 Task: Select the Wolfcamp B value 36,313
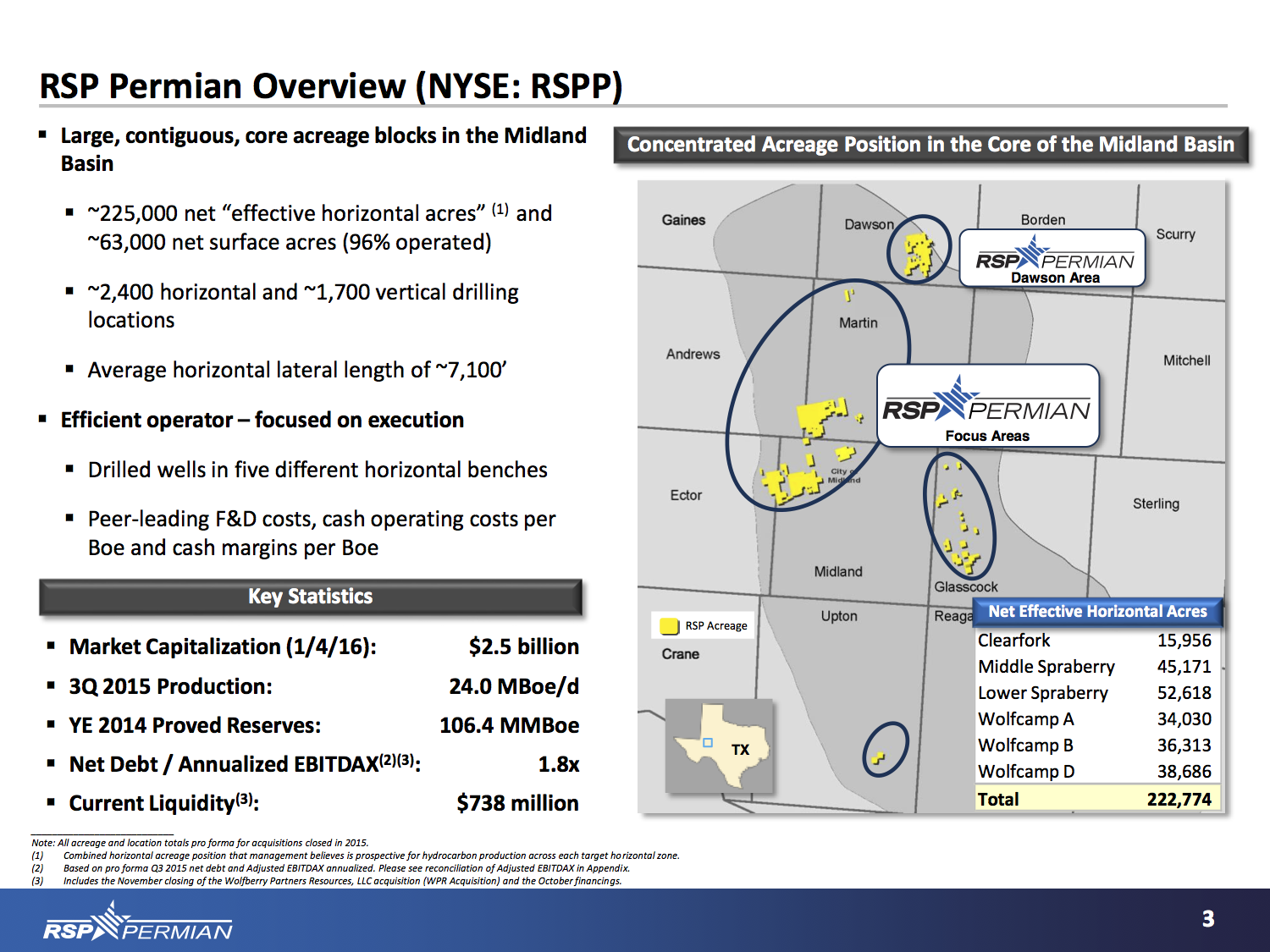pos(1184,746)
